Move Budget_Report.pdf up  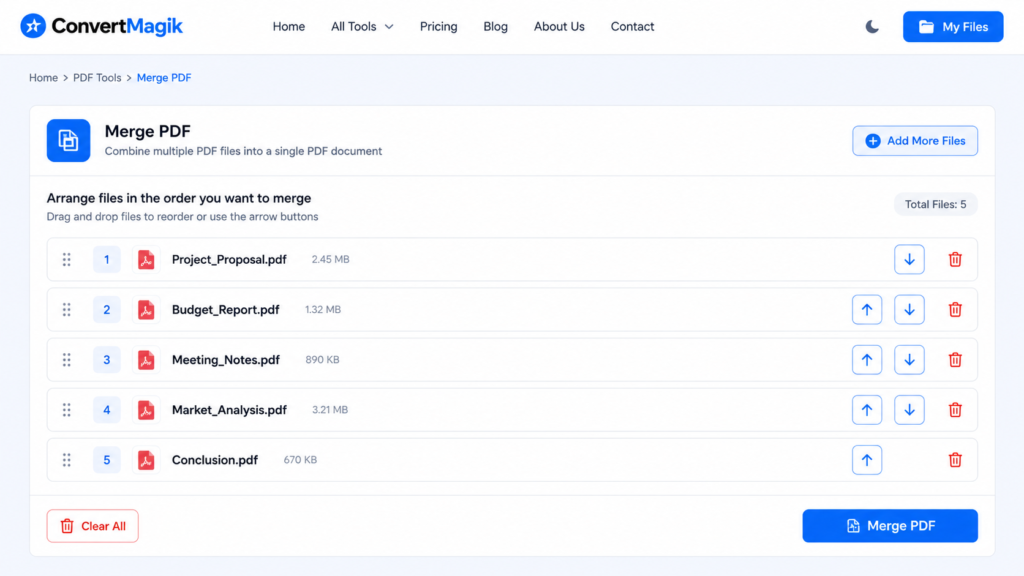coord(867,310)
